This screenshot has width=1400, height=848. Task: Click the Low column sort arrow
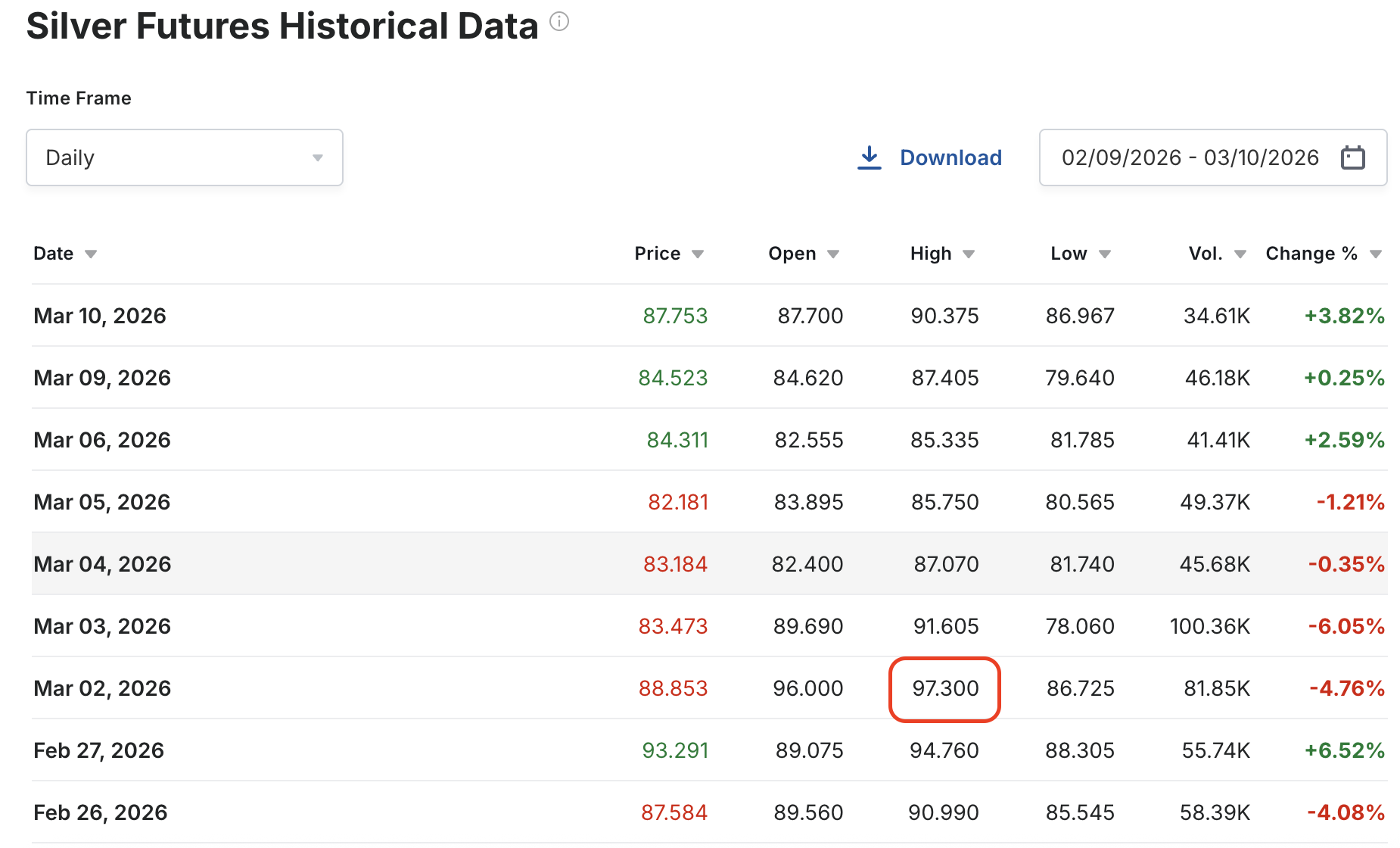pyautogui.click(x=1105, y=254)
